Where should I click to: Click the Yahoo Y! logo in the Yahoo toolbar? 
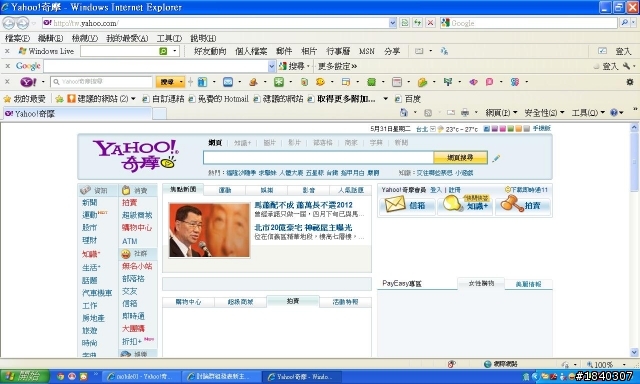click(x=28, y=82)
